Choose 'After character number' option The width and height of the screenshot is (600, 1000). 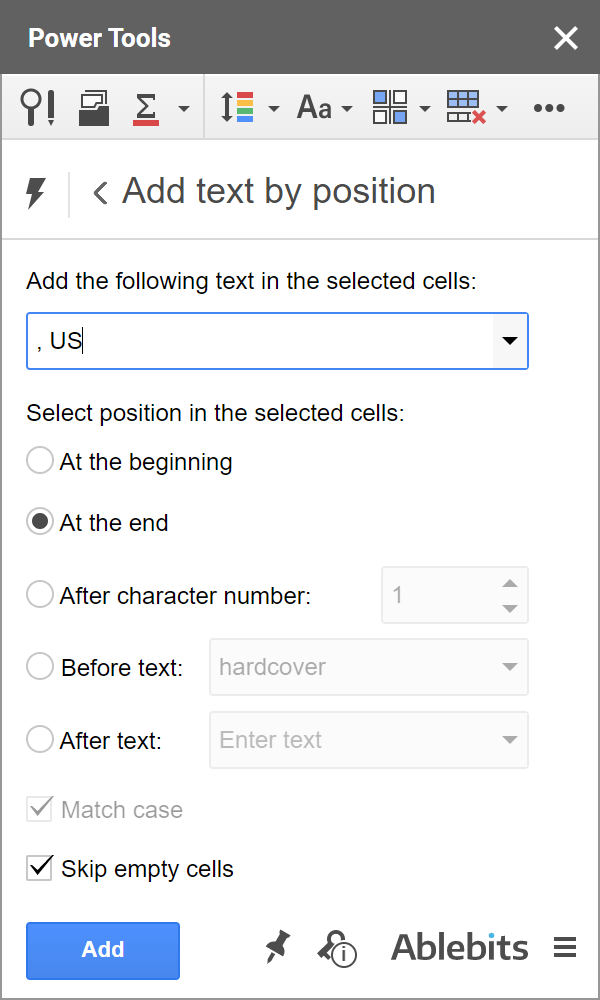pyautogui.click(x=39, y=594)
